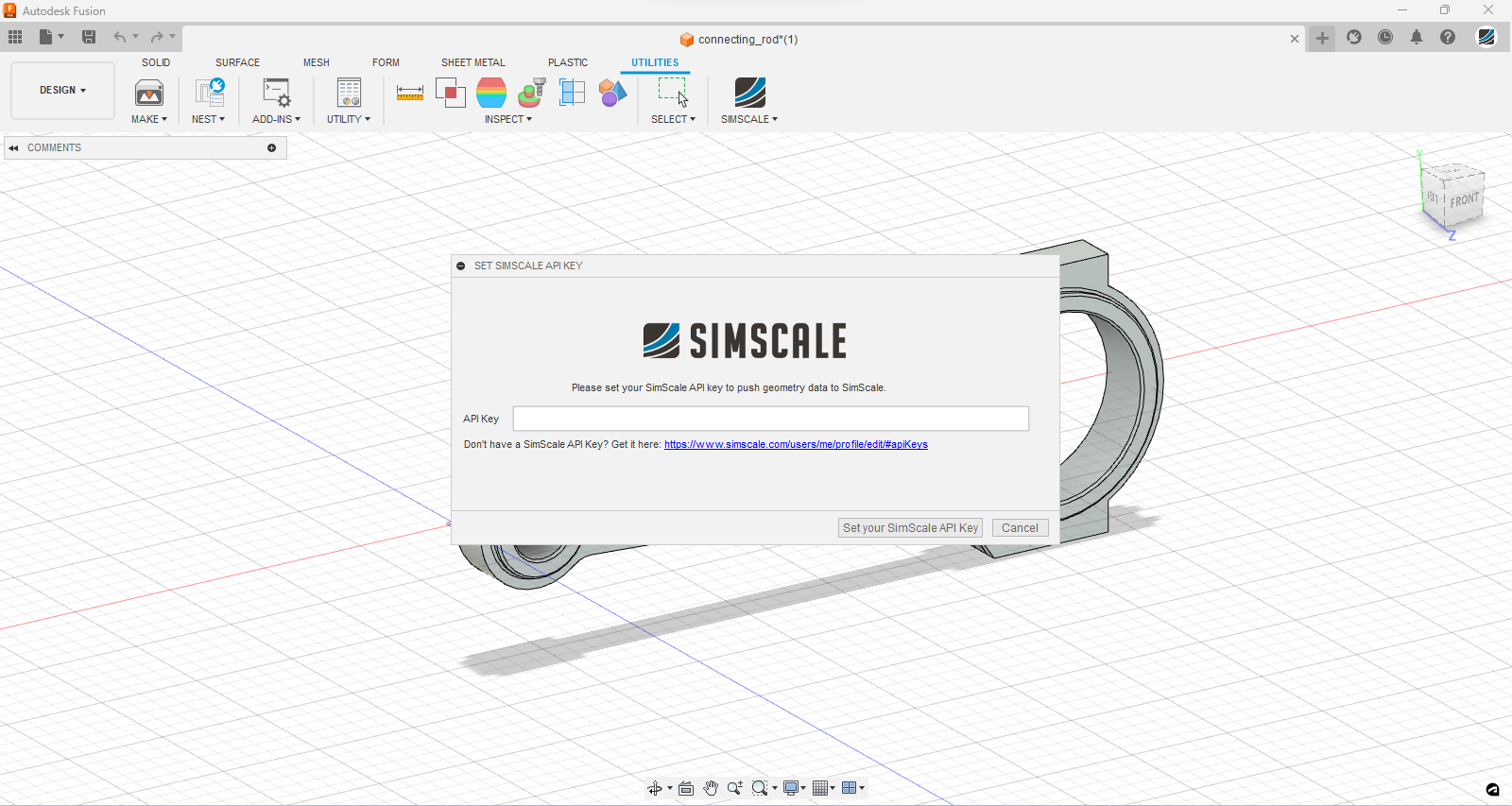1512x806 pixels.
Task: Switch to the SURFACE tab
Action: point(237,62)
